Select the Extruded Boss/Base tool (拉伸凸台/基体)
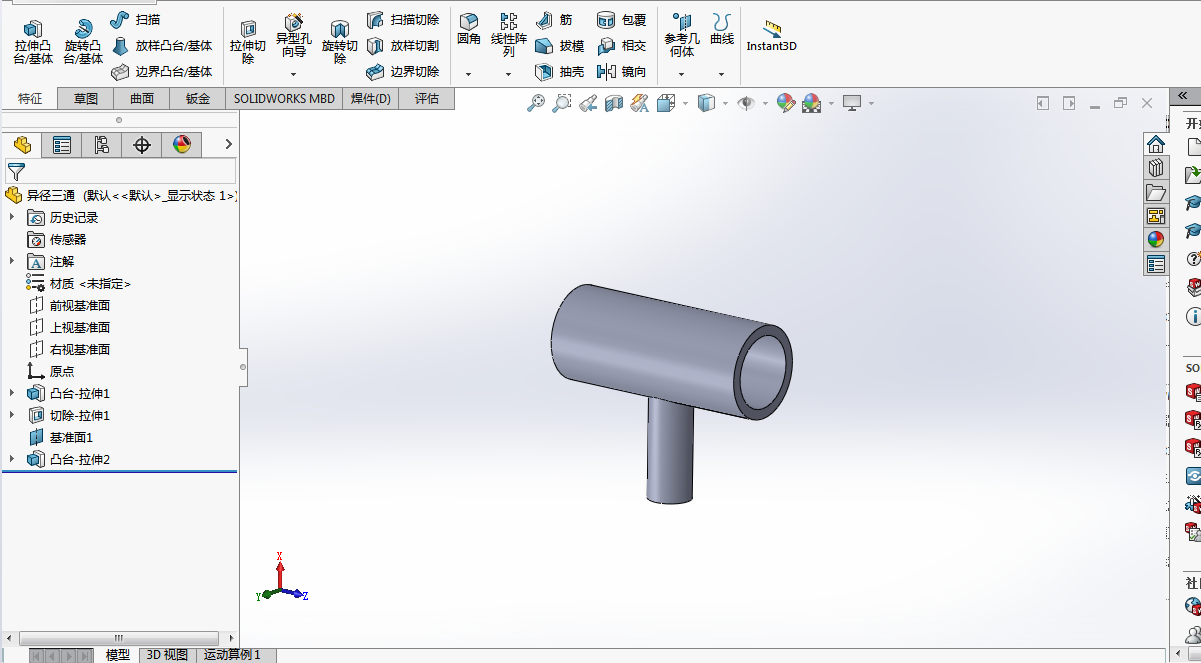 (33, 41)
